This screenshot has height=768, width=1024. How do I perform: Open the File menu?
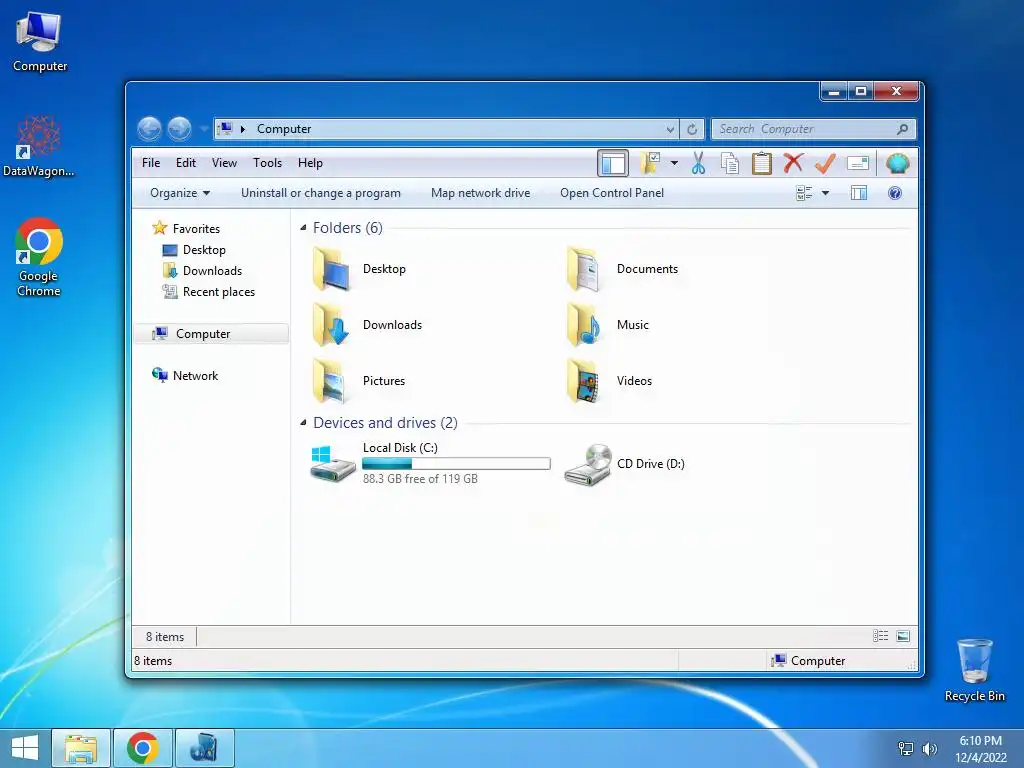(151, 163)
